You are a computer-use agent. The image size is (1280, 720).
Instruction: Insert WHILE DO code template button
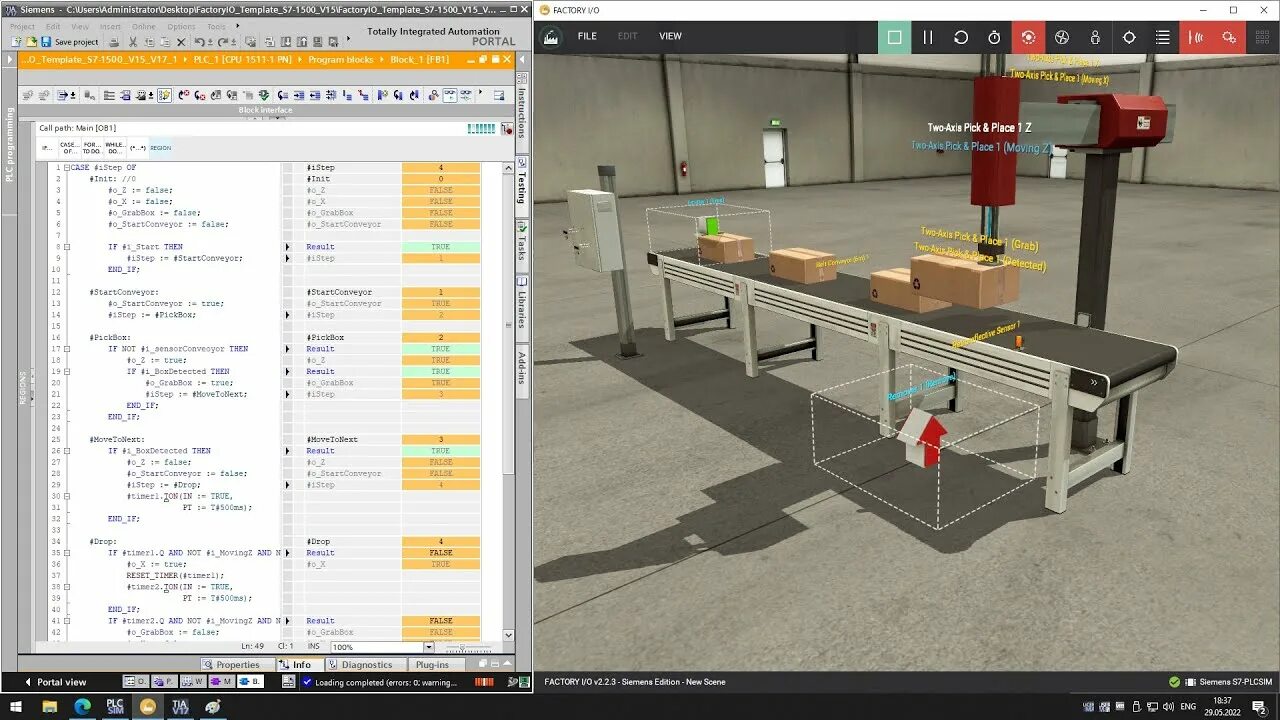tap(115, 147)
